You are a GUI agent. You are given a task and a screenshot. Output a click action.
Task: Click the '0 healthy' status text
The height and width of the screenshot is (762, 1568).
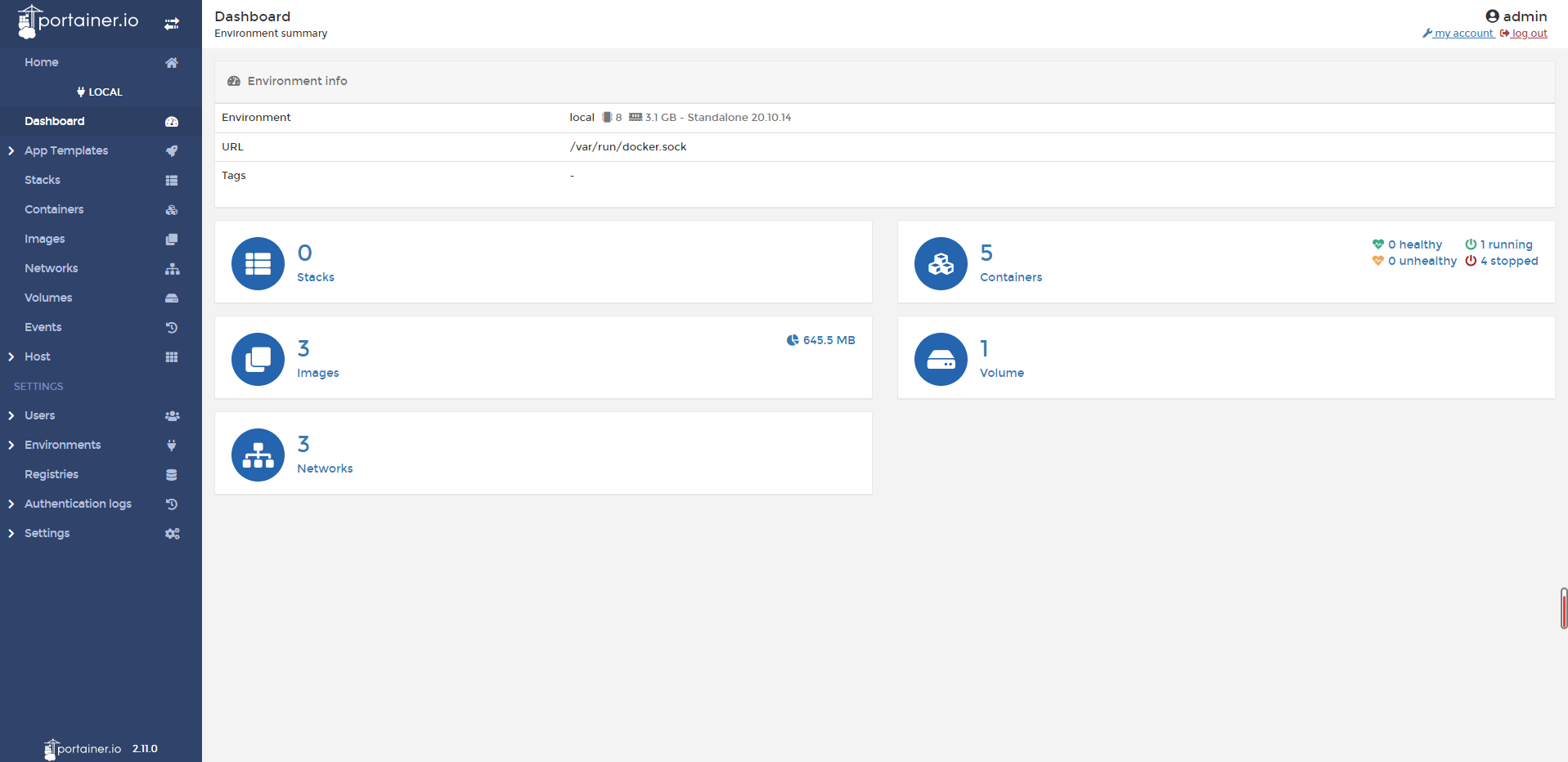(x=1415, y=244)
